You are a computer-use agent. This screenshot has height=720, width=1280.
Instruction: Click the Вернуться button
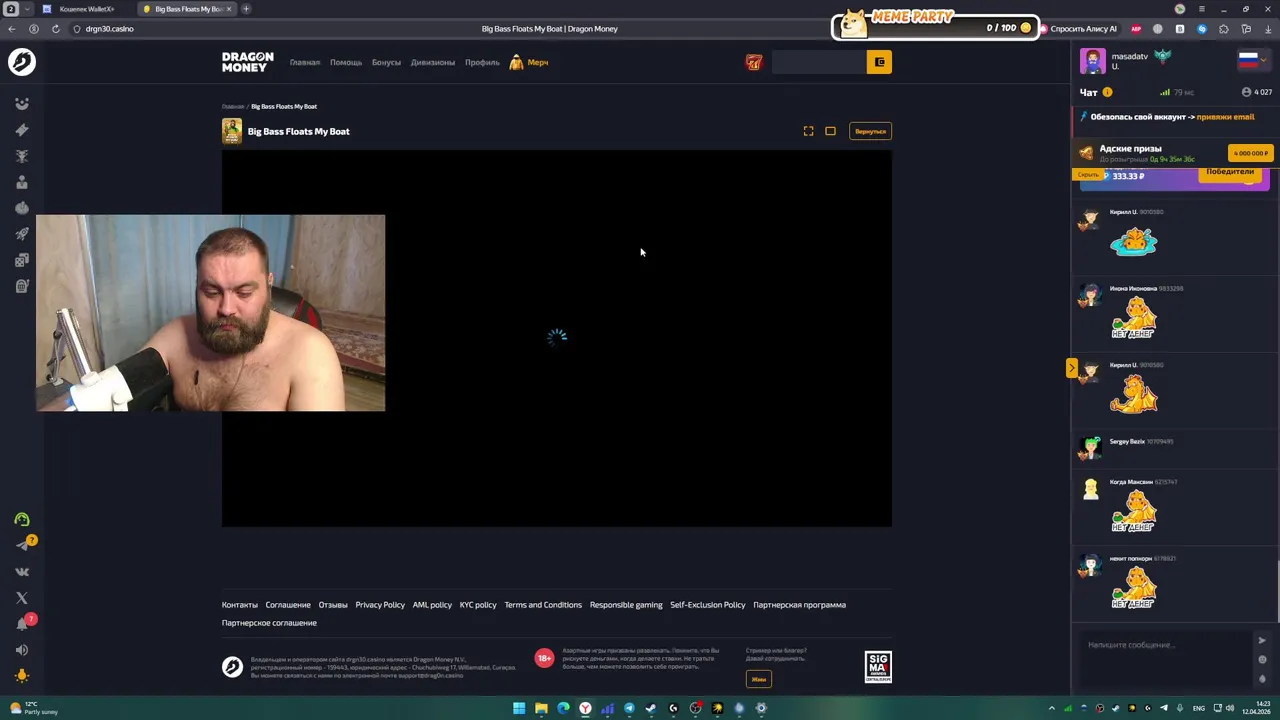870,131
